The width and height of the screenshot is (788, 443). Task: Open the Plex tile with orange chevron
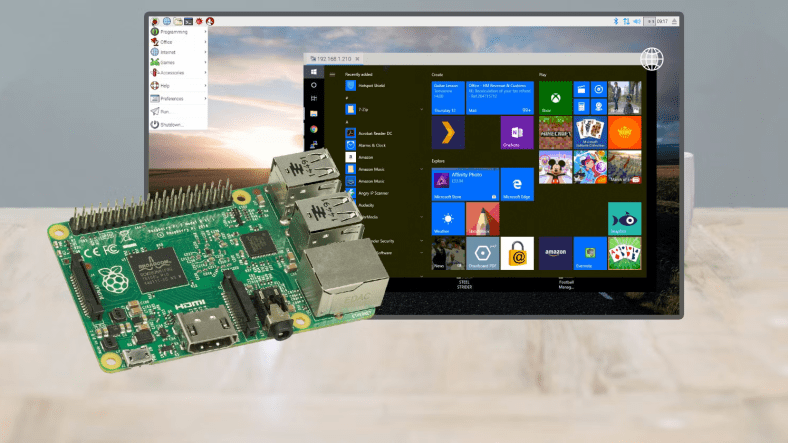click(x=448, y=133)
